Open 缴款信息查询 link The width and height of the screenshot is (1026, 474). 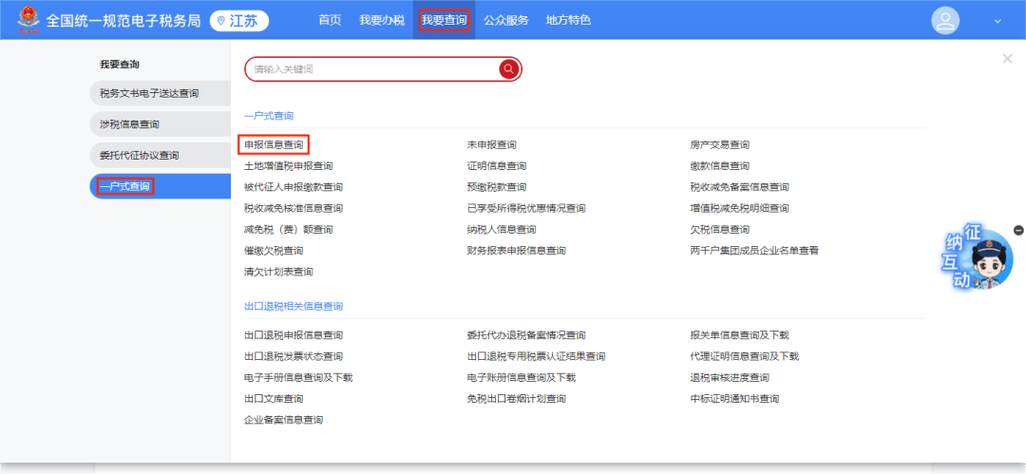pos(720,166)
